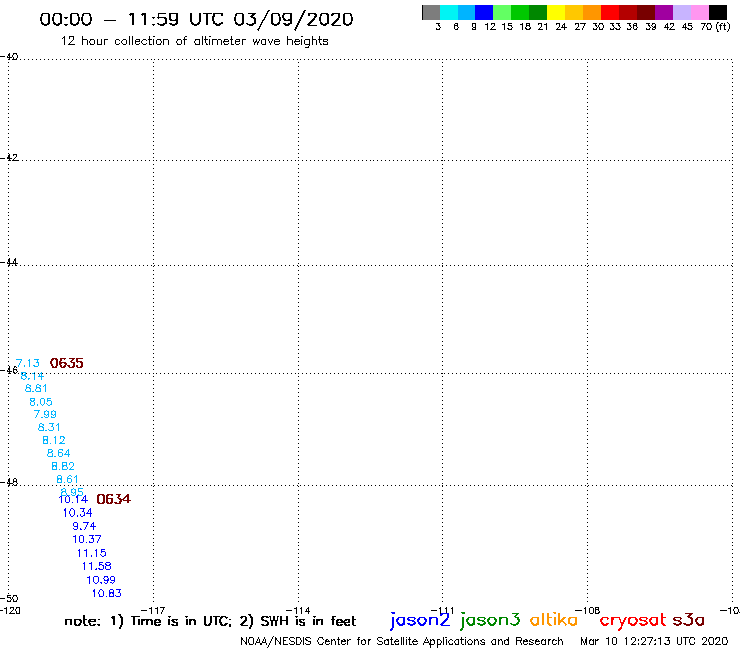Click the 8.12 altimeter reading

click(54, 440)
